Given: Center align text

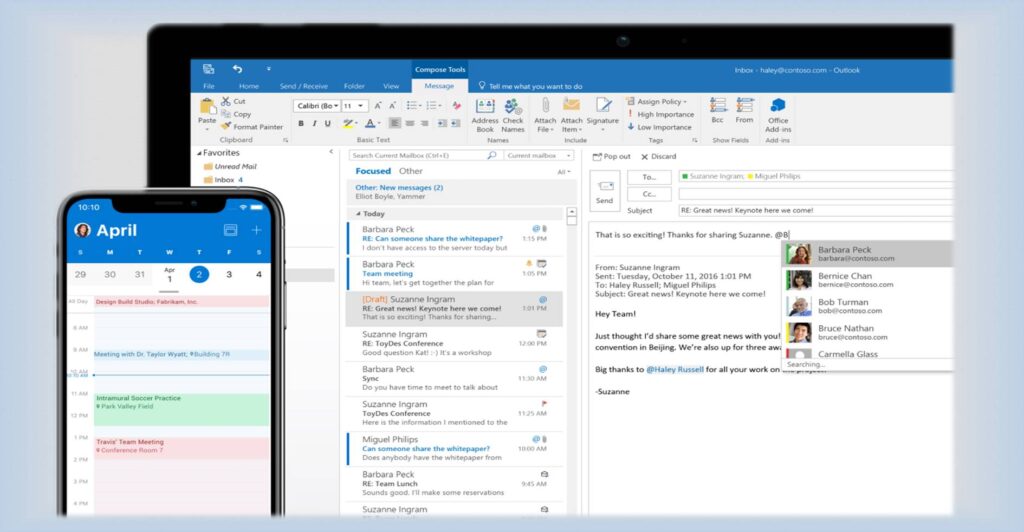Looking at the screenshot, I should pyautogui.click(x=410, y=123).
